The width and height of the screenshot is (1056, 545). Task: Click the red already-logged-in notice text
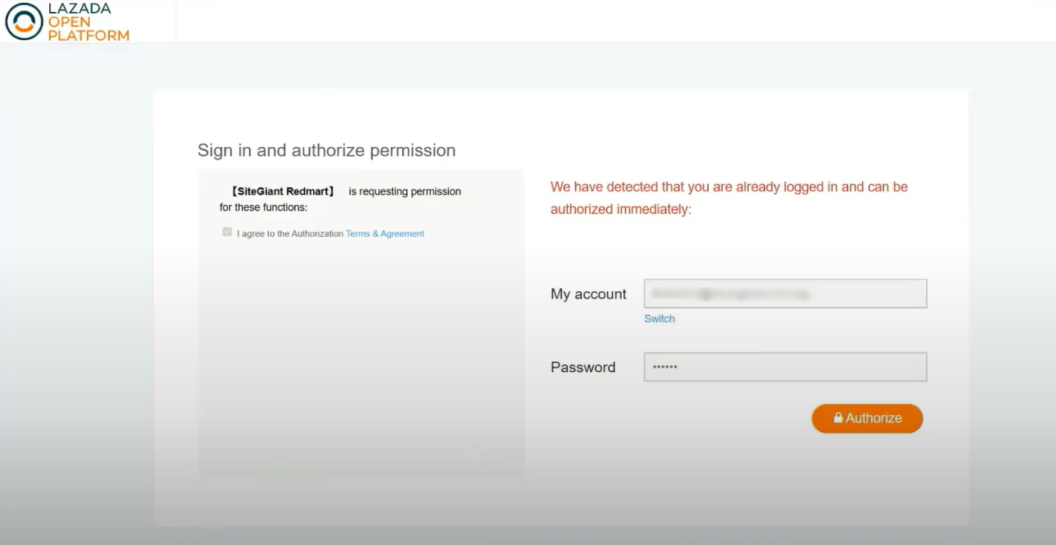729,198
